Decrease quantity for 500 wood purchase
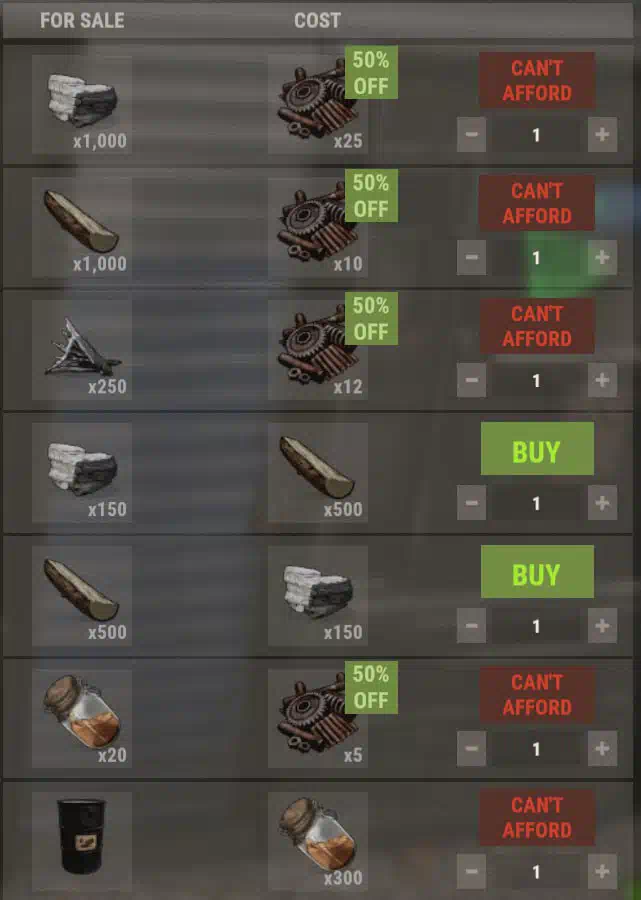Screen dimensions: 641x900 (472, 626)
